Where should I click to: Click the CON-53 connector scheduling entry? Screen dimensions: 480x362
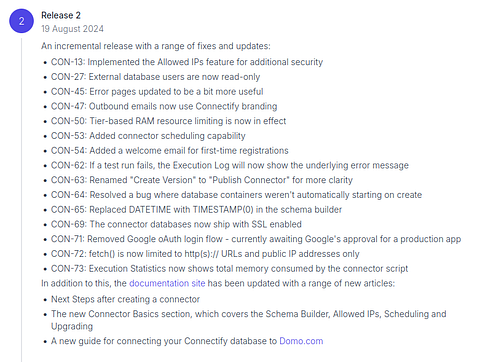(148, 136)
